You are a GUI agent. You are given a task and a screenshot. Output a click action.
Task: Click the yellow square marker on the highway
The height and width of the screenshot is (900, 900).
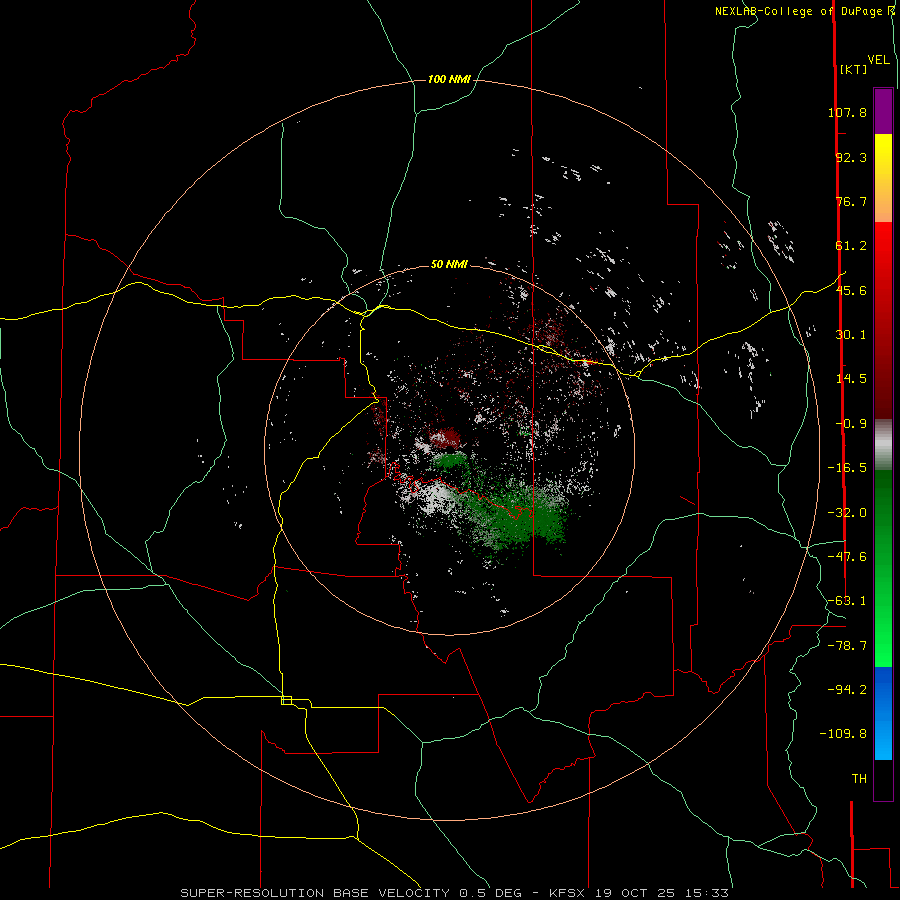(x=286, y=700)
